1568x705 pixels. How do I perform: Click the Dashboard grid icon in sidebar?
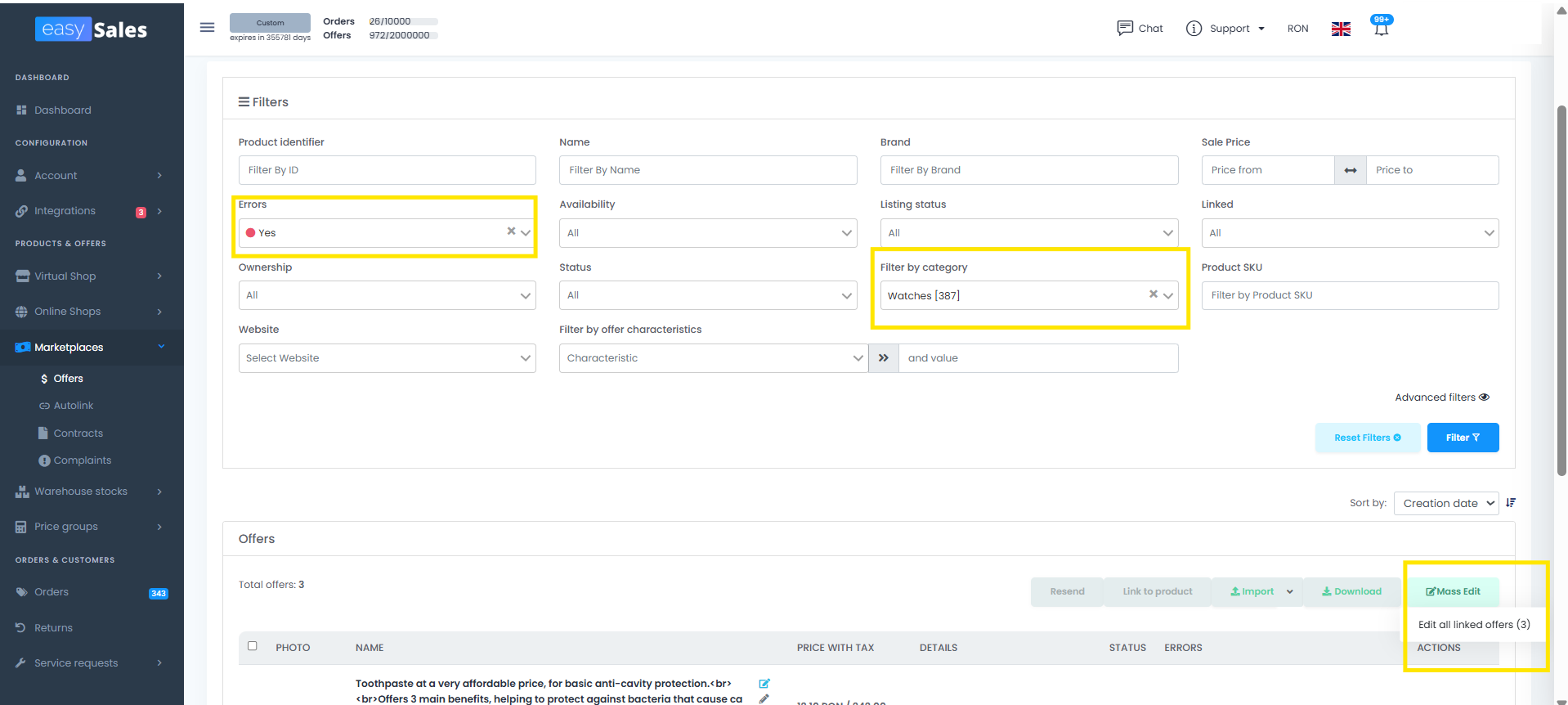[22, 110]
